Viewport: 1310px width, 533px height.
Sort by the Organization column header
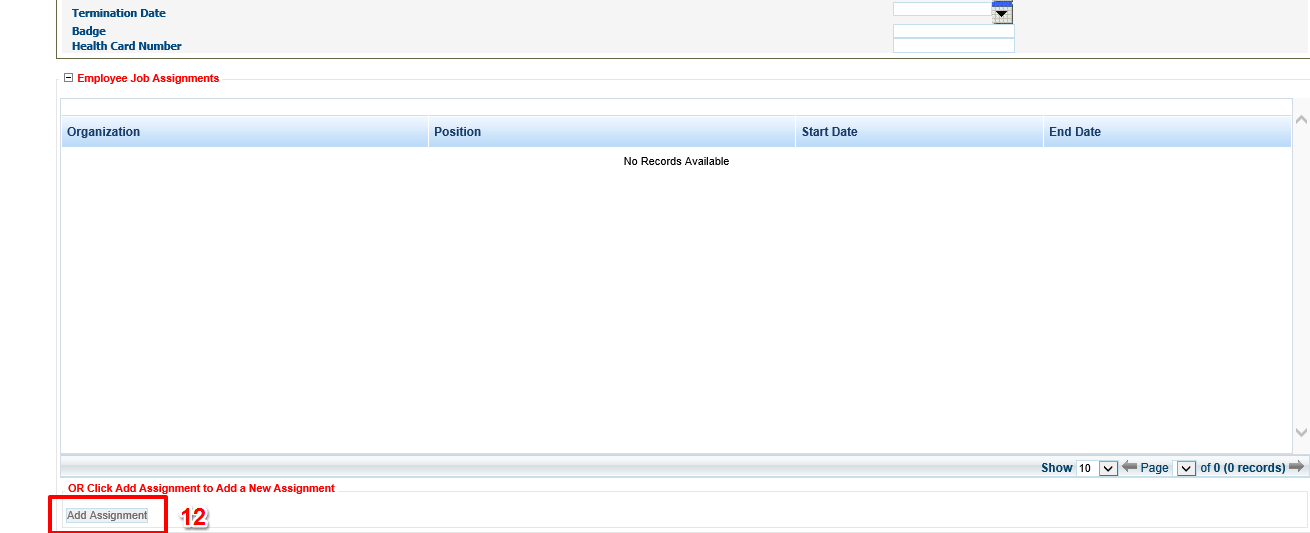pos(104,132)
